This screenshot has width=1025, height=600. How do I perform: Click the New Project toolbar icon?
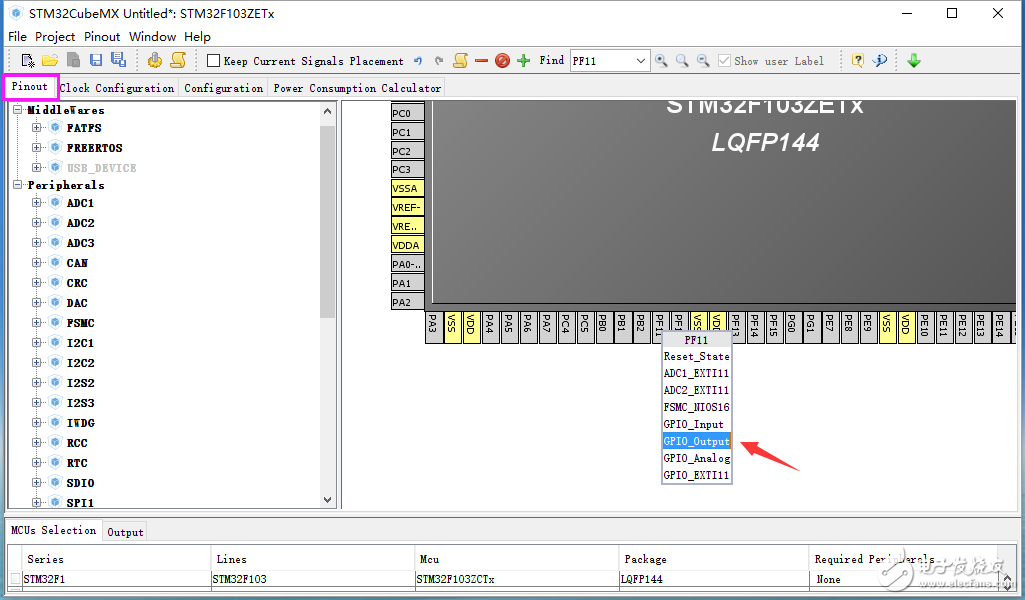(x=28, y=61)
